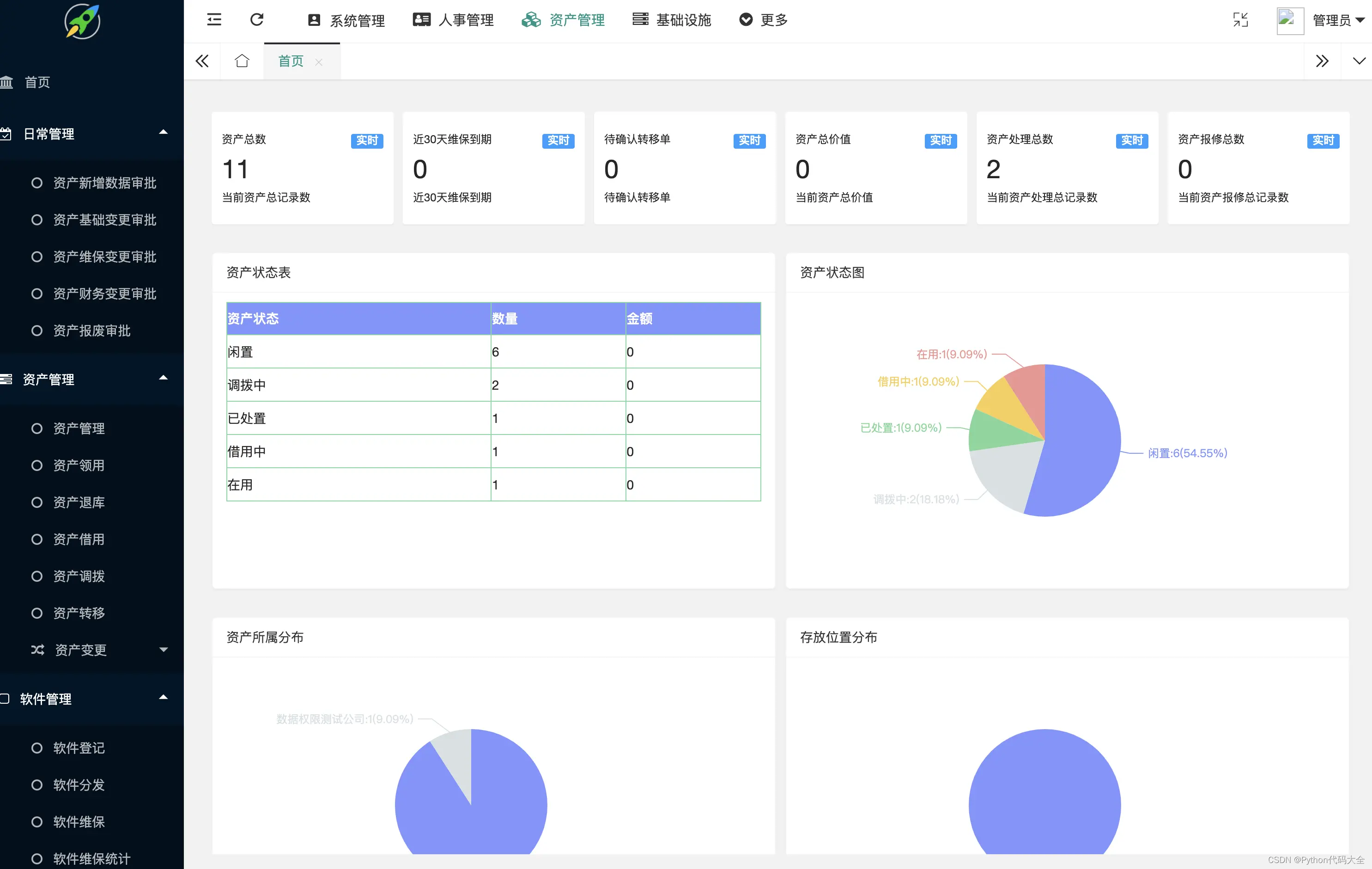Viewport: 1372px width, 869px height.
Task: Click the 日常管理 calendar icon
Action: [6, 133]
